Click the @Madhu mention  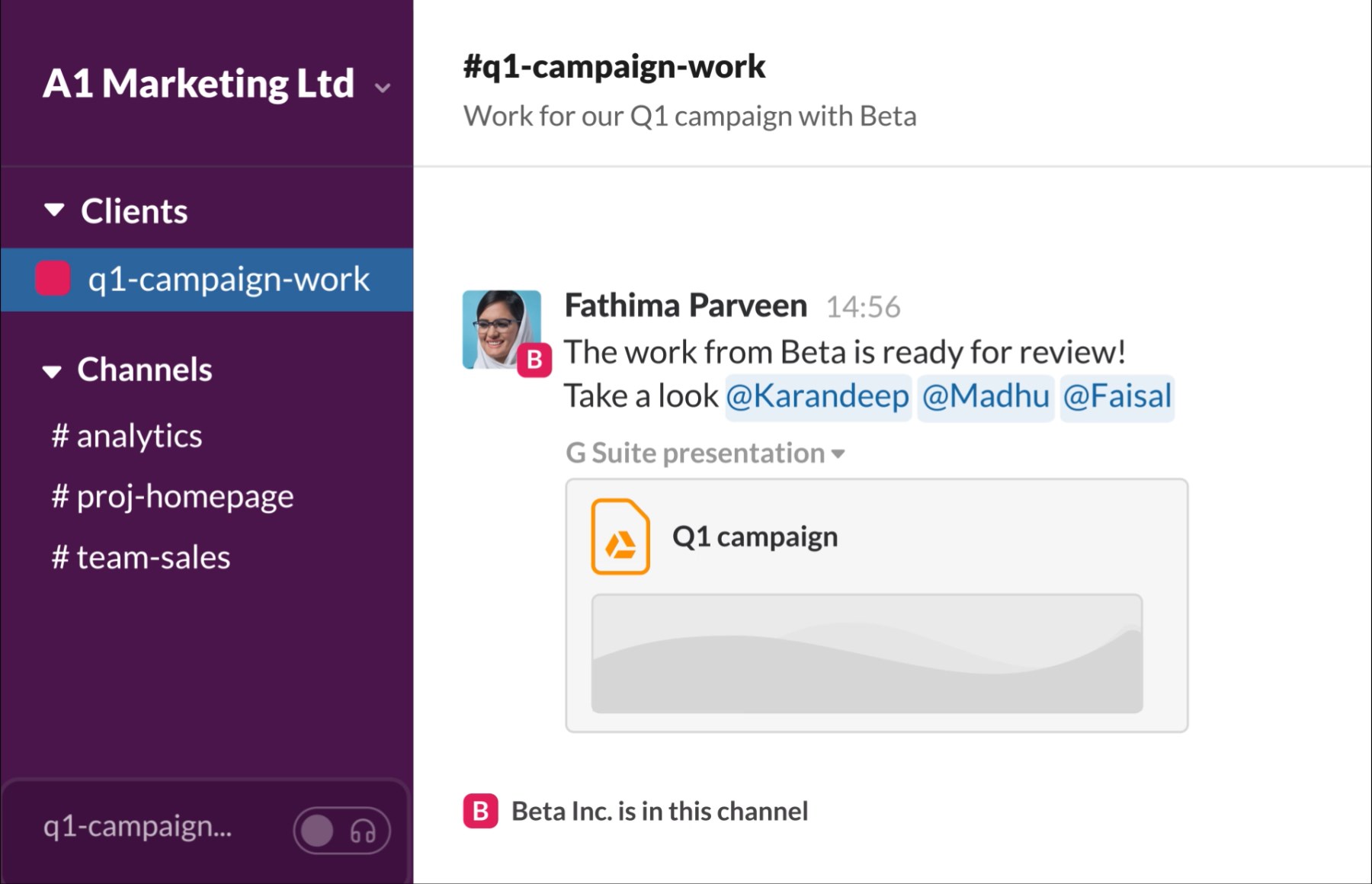point(985,397)
